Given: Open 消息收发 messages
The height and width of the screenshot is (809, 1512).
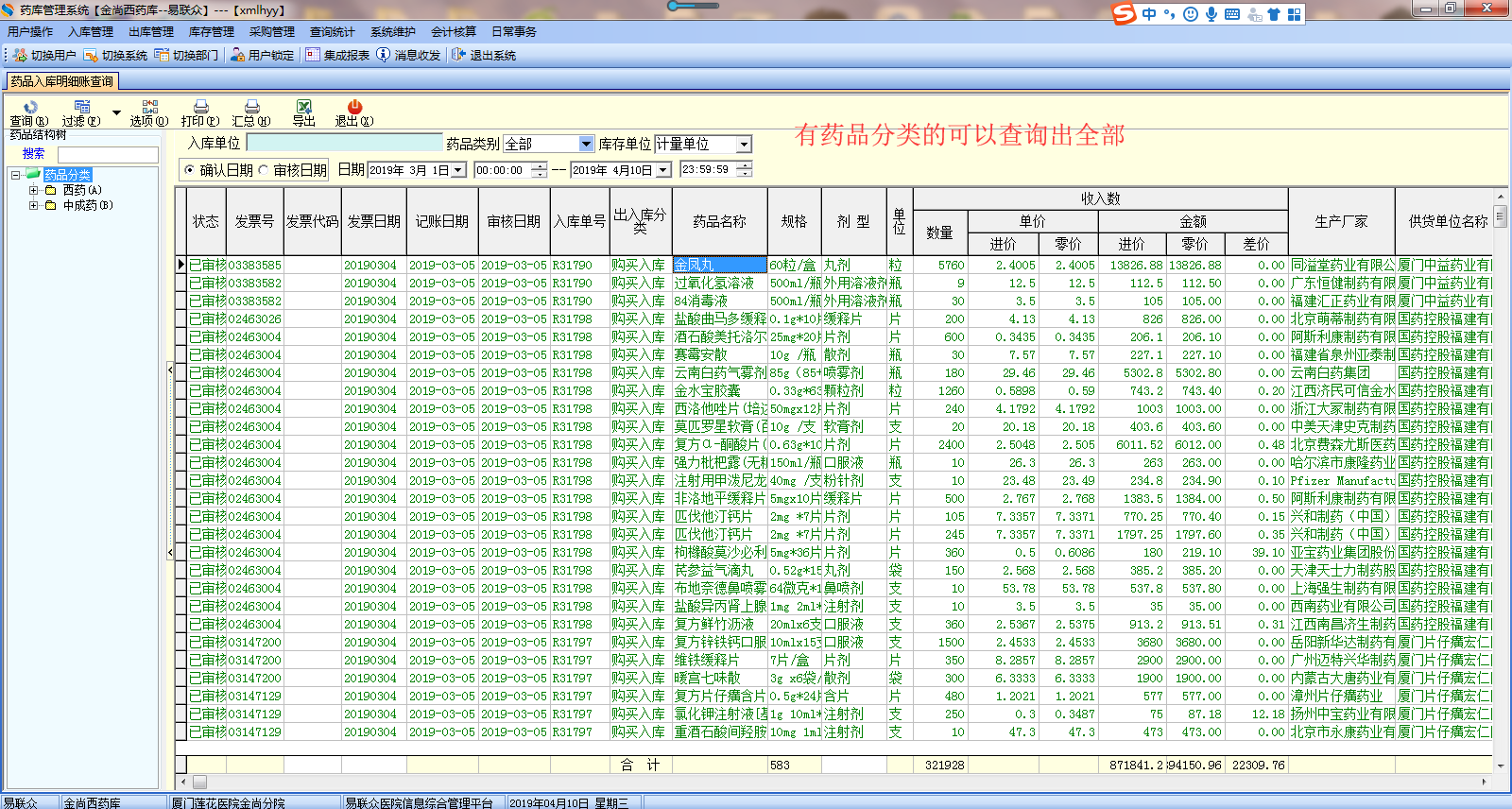Looking at the screenshot, I should 408,55.
